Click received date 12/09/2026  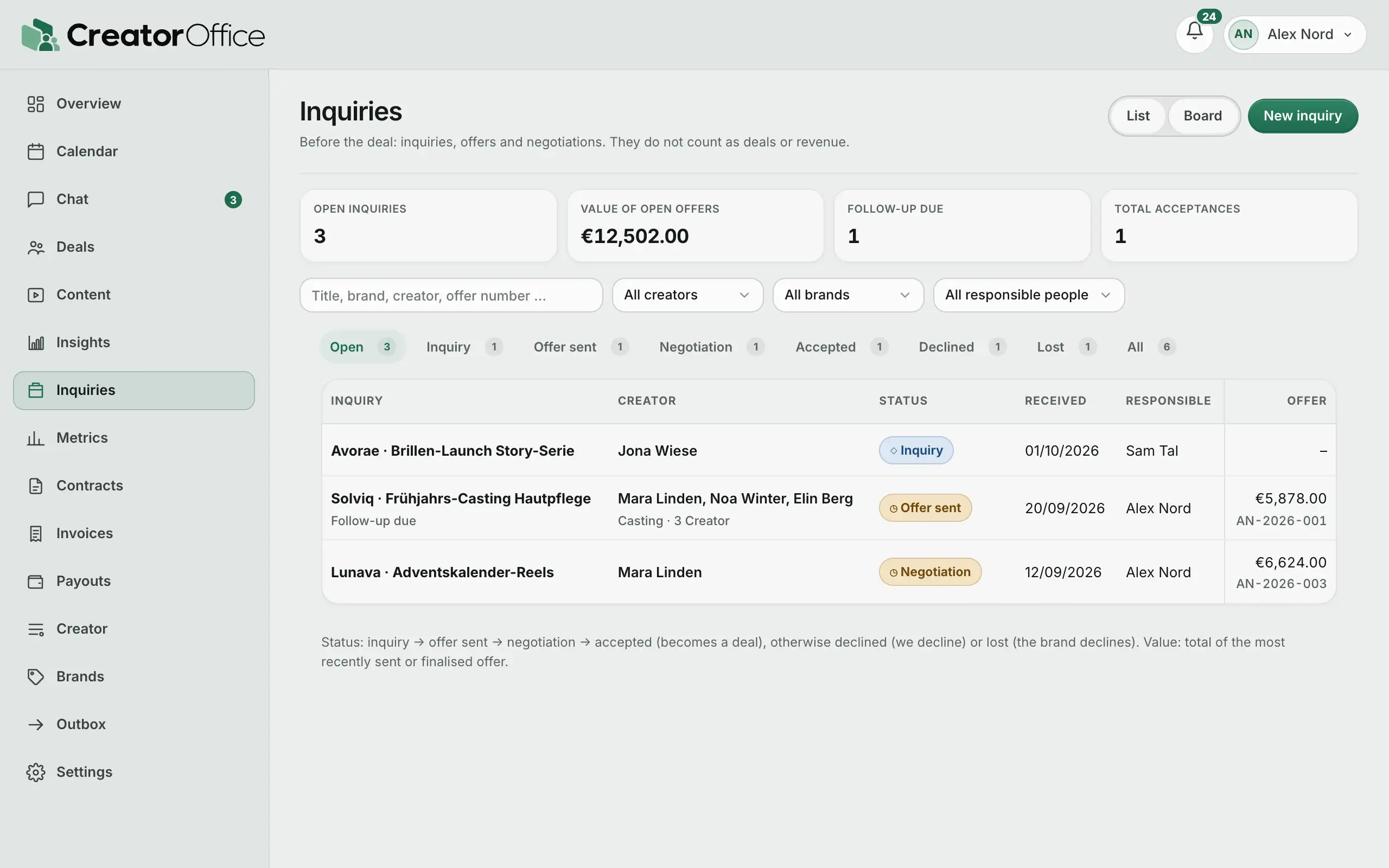pyautogui.click(x=1063, y=572)
